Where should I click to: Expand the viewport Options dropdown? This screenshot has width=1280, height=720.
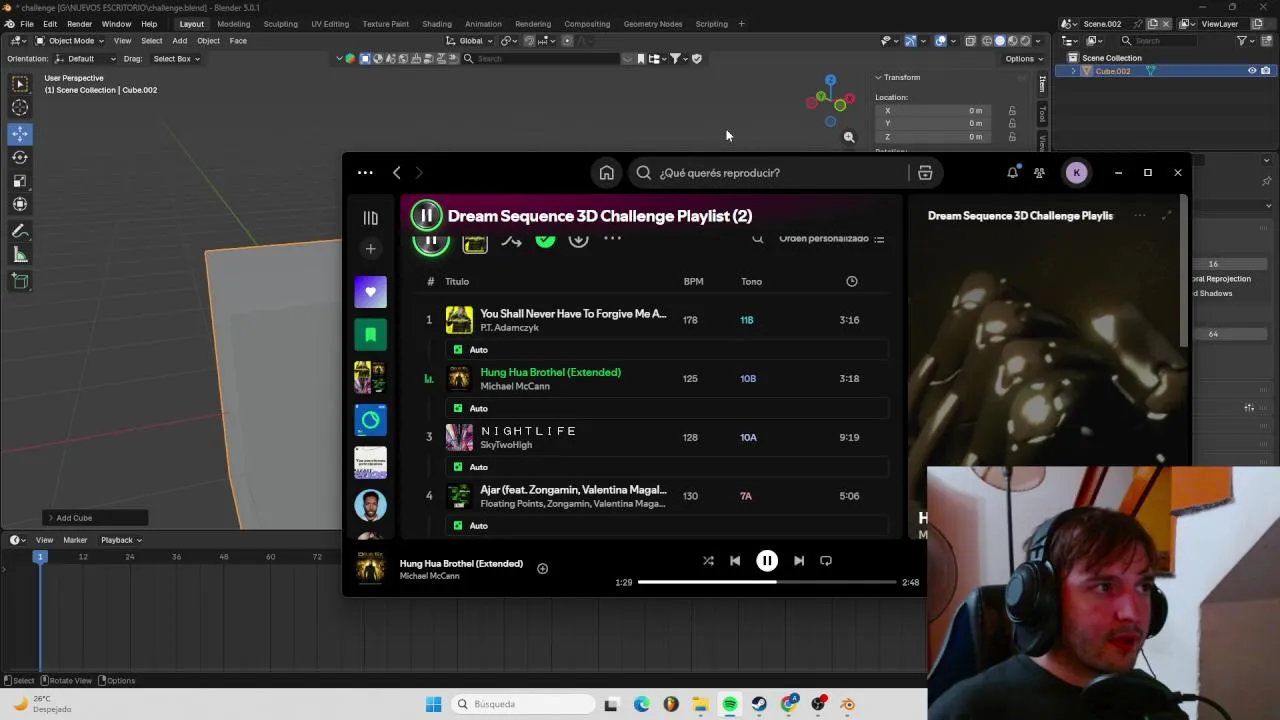click(1023, 59)
